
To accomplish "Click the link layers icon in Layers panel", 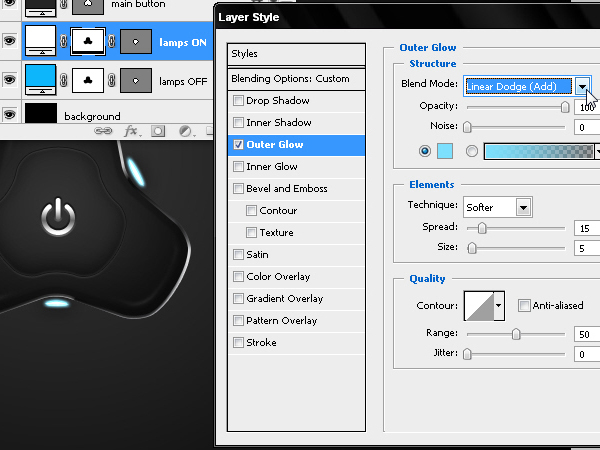I will [x=103, y=131].
